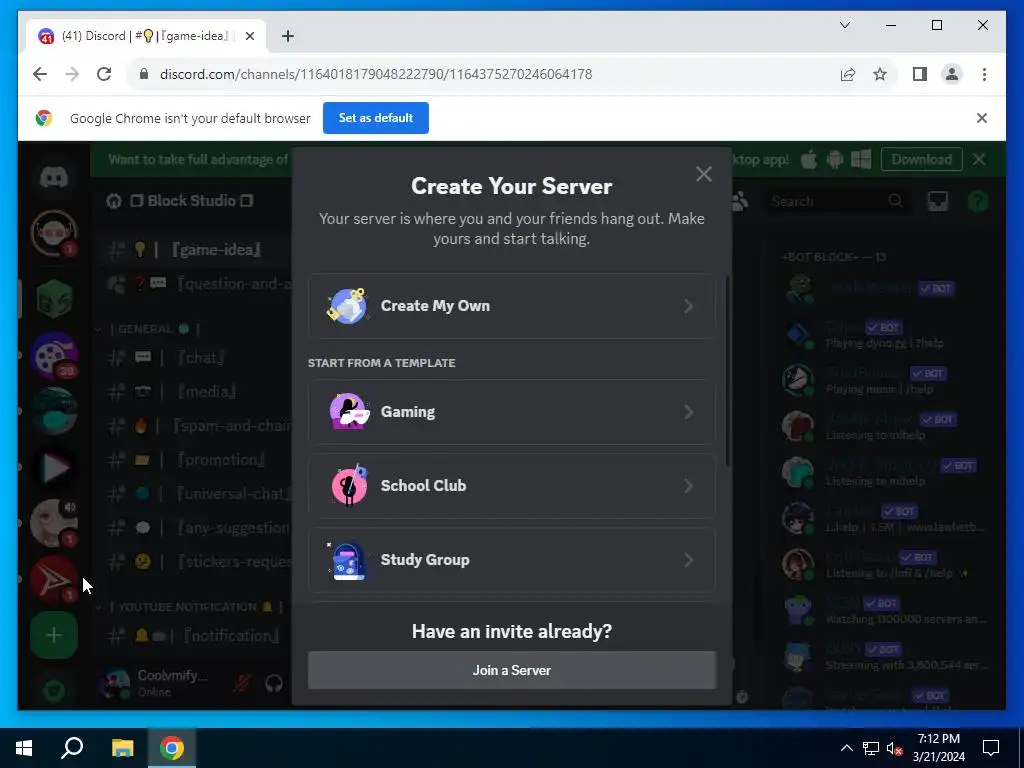Image resolution: width=1024 pixels, height=768 pixels.
Task: Toggle microphone mute in user panel
Action: pyautogui.click(x=242, y=684)
